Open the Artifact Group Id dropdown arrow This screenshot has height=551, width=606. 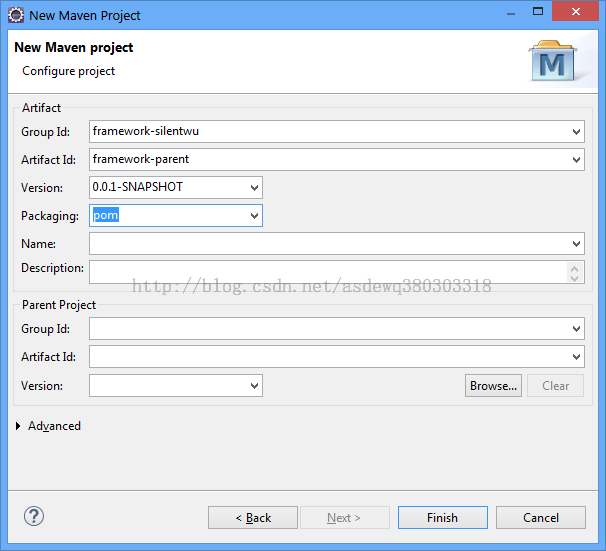click(576, 132)
